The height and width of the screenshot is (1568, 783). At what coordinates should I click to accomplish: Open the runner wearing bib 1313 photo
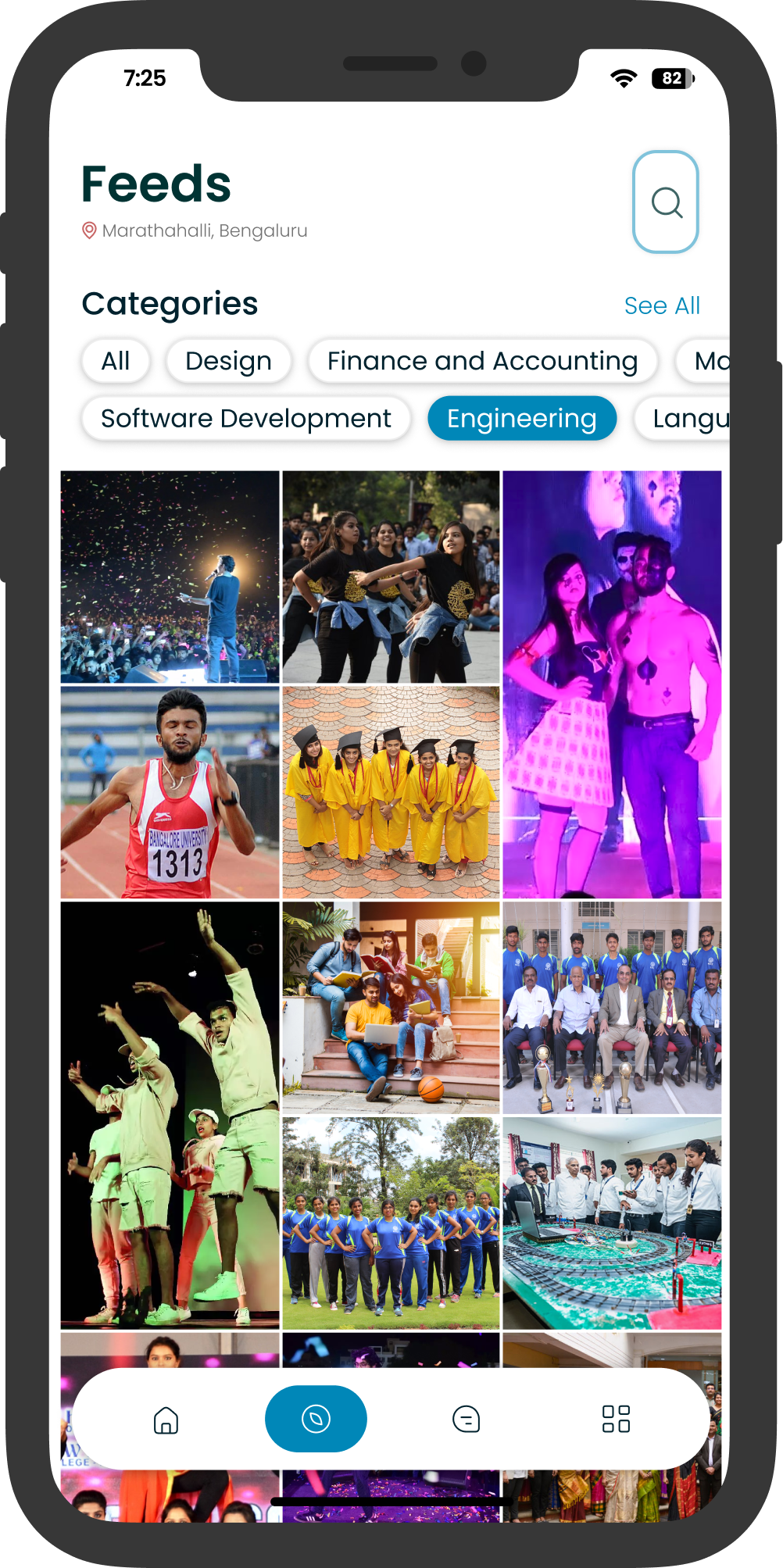pos(170,792)
